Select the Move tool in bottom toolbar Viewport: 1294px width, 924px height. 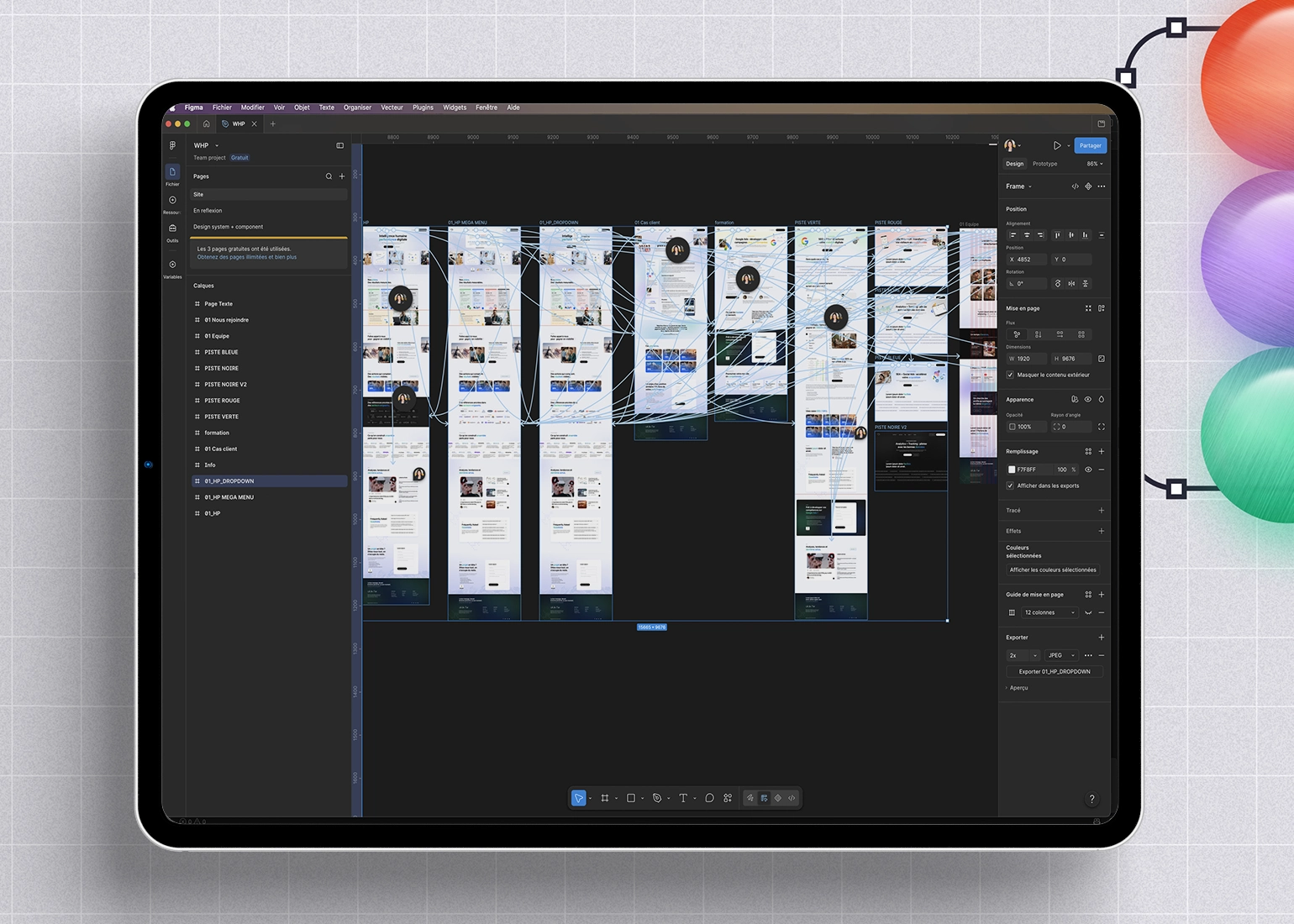(578, 798)
